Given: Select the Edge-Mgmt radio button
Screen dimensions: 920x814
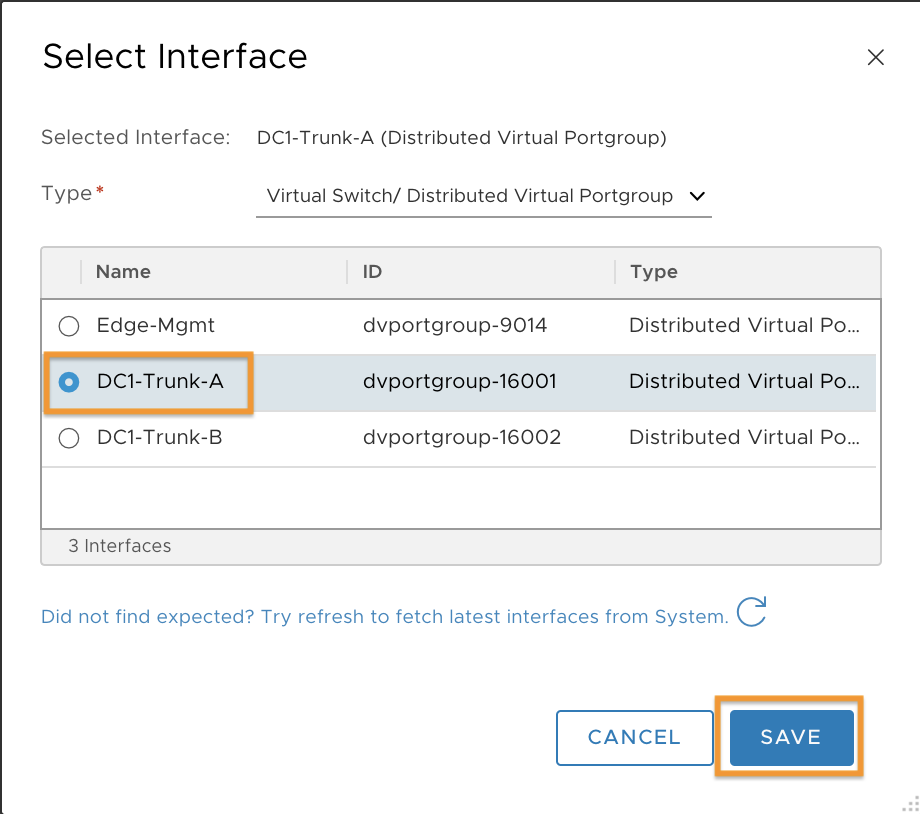Looking at the screenshot, I should pos(68,326).
